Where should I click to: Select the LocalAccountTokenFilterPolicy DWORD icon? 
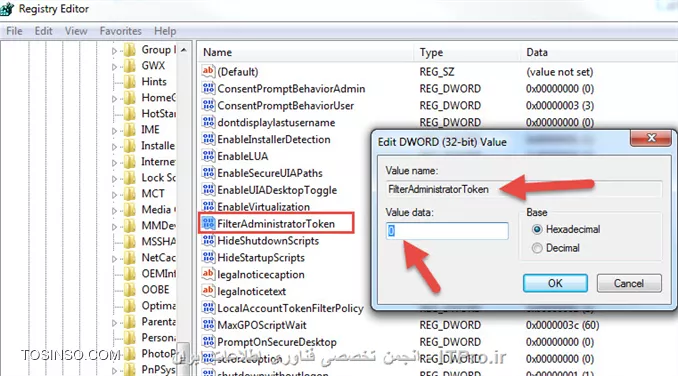(208, 307)
